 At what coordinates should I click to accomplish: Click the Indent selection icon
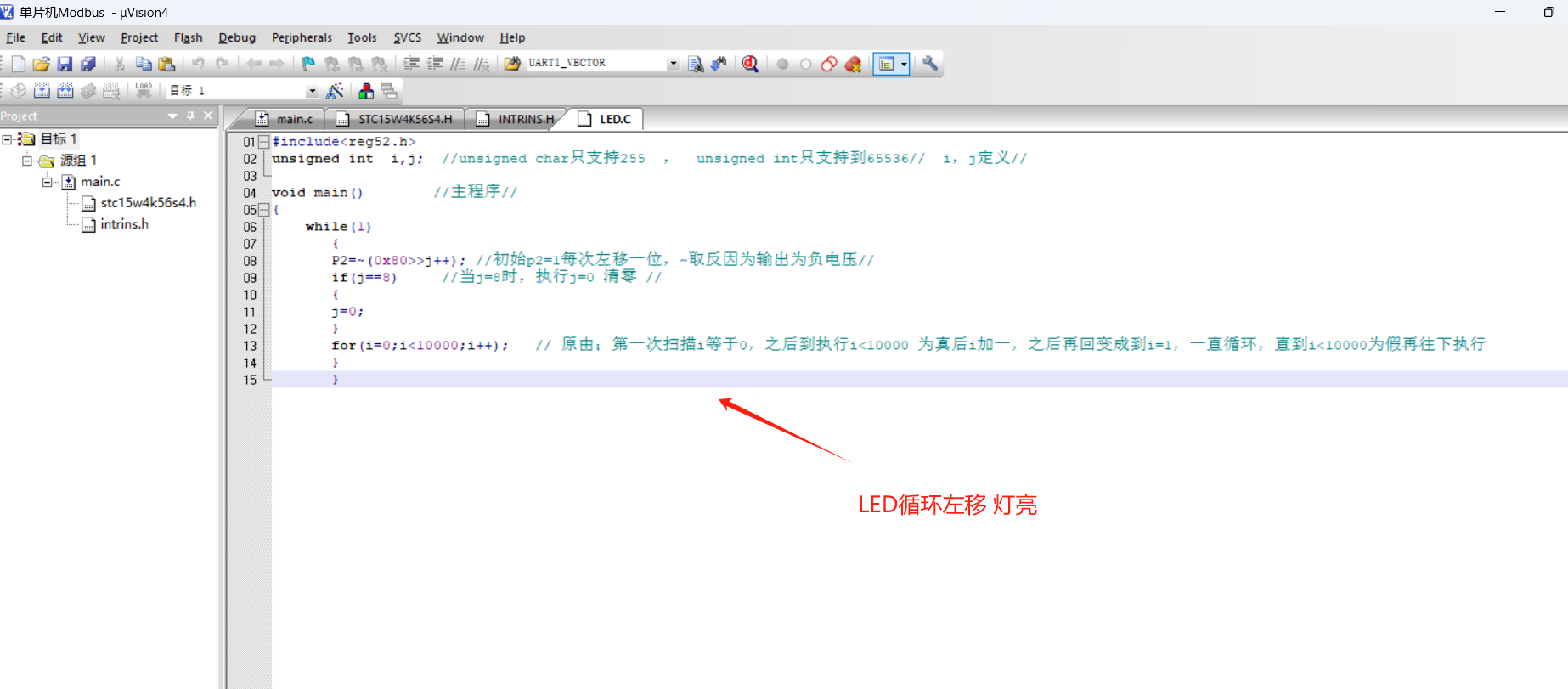(411, 64)
